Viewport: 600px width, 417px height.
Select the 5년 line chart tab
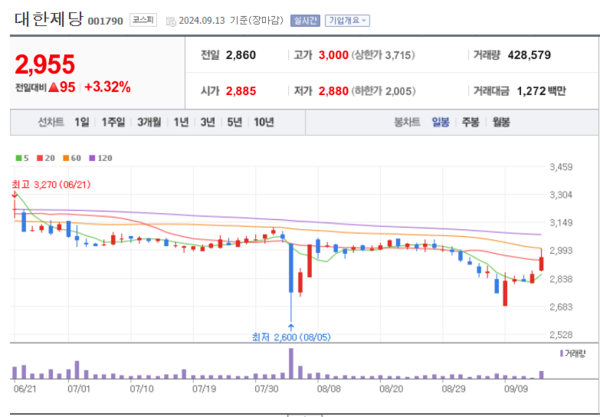tap(235, 122)
